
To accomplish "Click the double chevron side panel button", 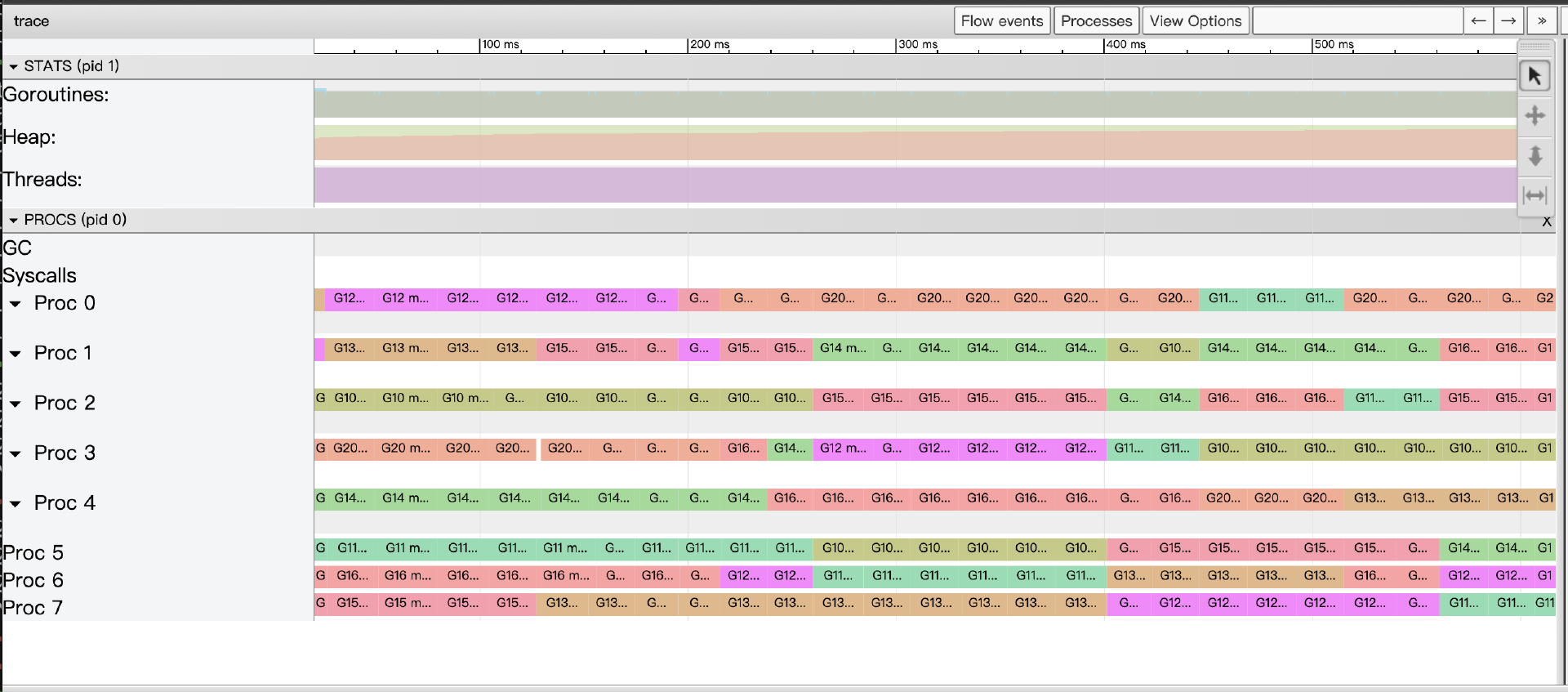I will tap(1541, 21).
